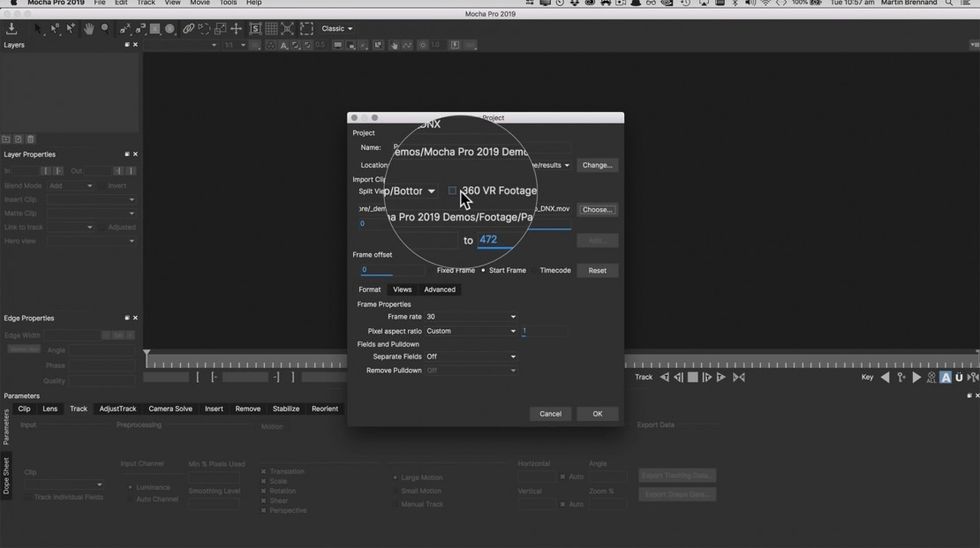Screen dimensions: 980x548
Task: Click the Change... location button
Action: click(x=598, y=166)
